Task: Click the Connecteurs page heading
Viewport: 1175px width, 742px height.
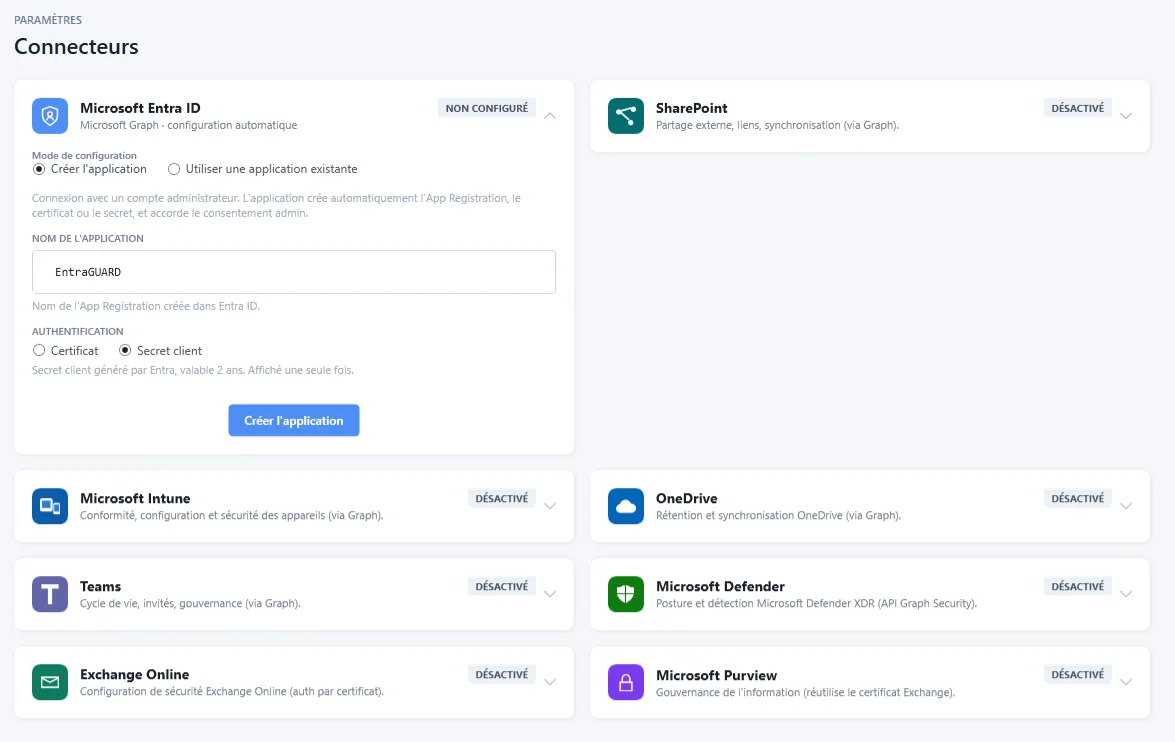Action: (x=76, y=46)
